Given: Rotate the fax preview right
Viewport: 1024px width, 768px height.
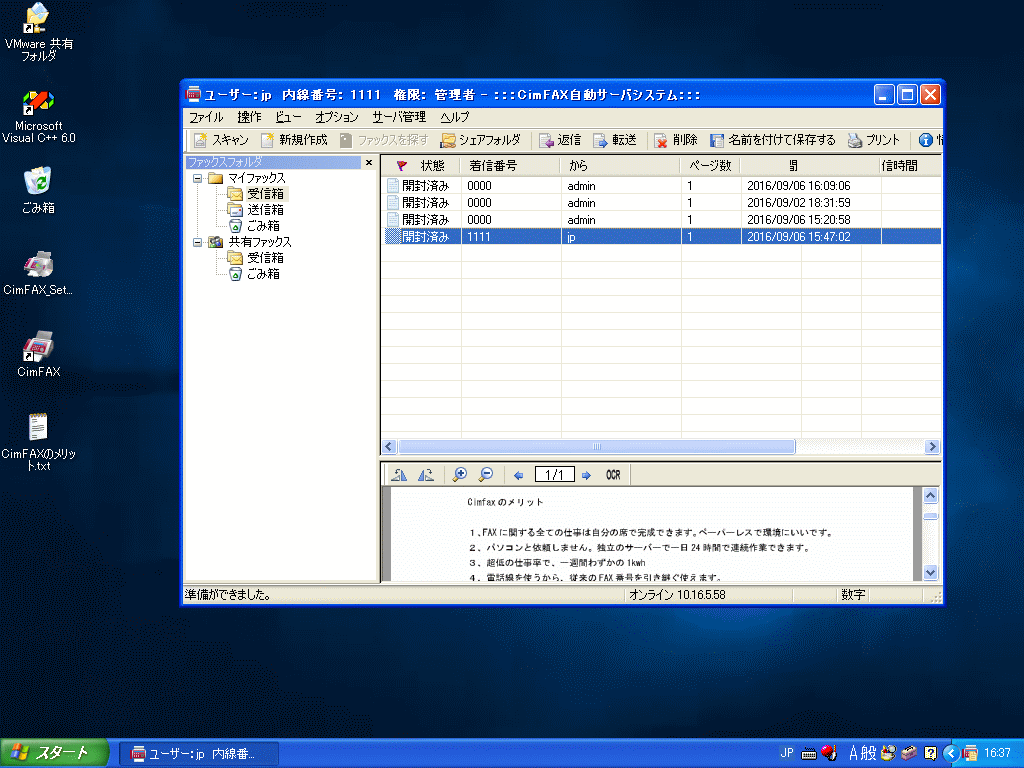Looking at the screenshot, I should [x=426, y=475].
